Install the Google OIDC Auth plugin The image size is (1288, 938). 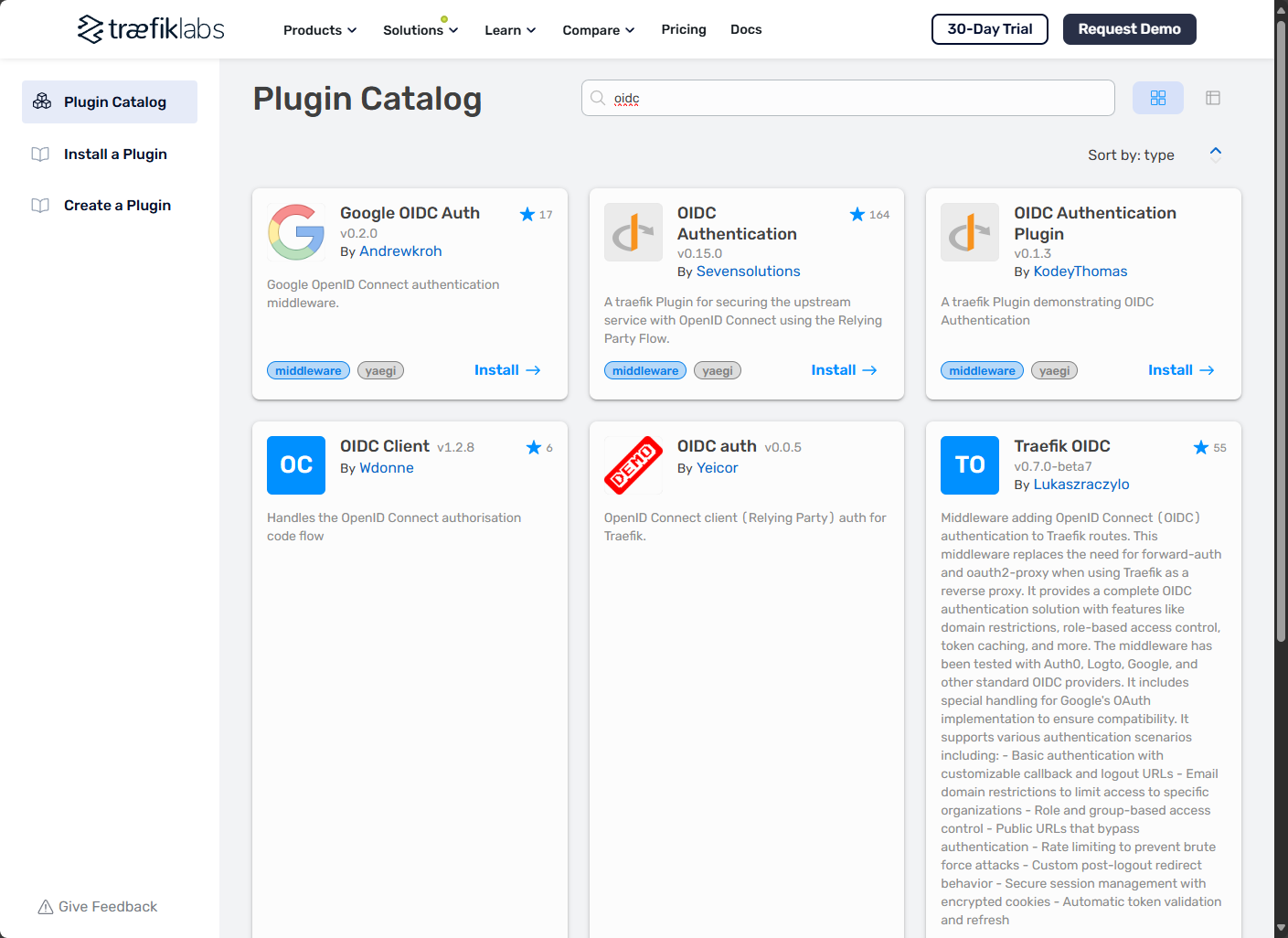(507, 370)
